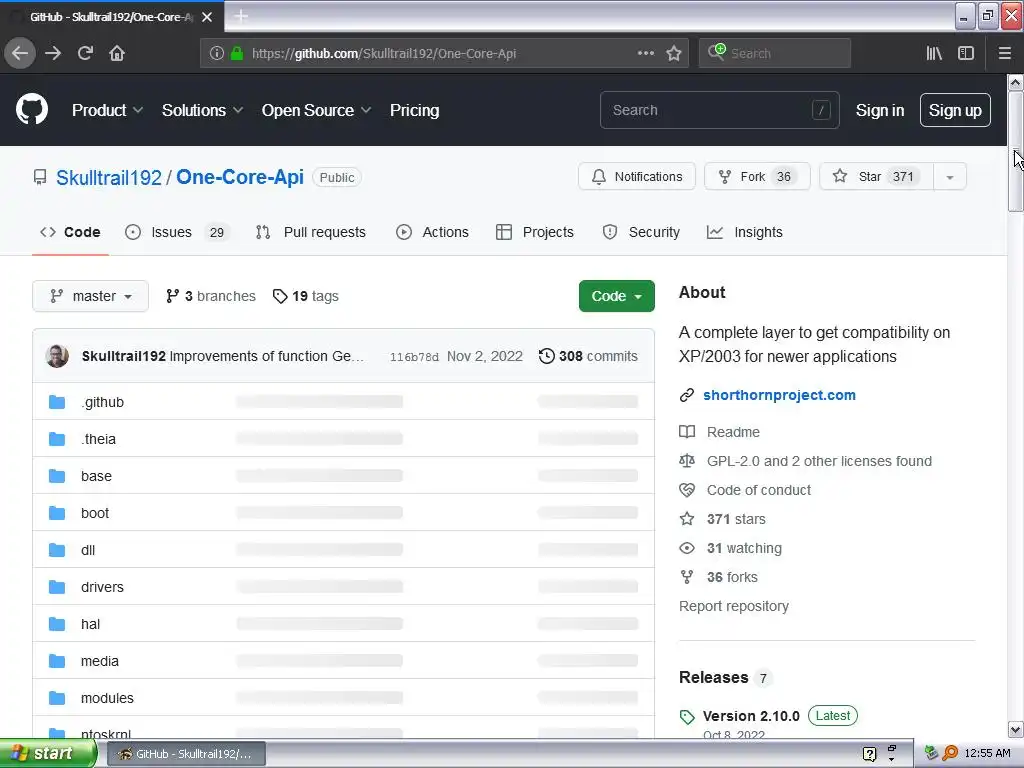Open browser home page icon
The image size is (1024, 768).
(117, 53)
